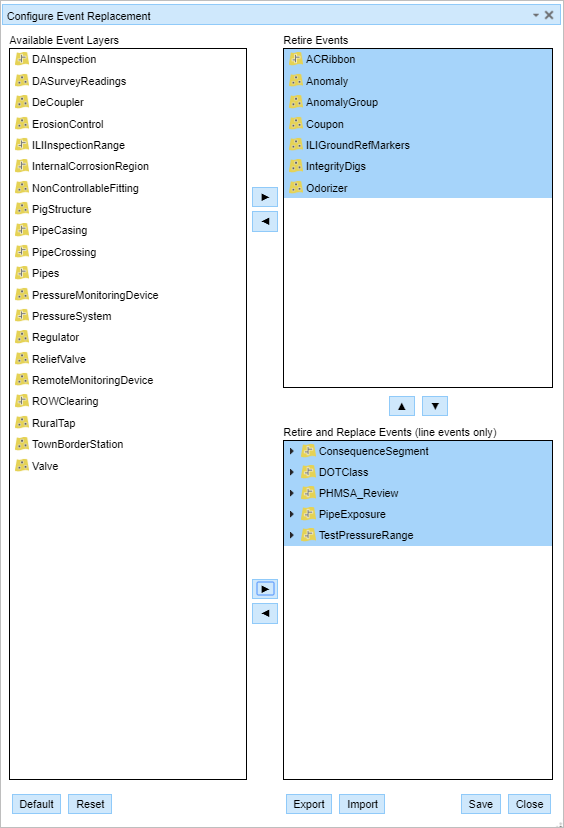Select TestPressureRange in Retire and Replace
Screen dimensions: 564x828
pos(418,535)
